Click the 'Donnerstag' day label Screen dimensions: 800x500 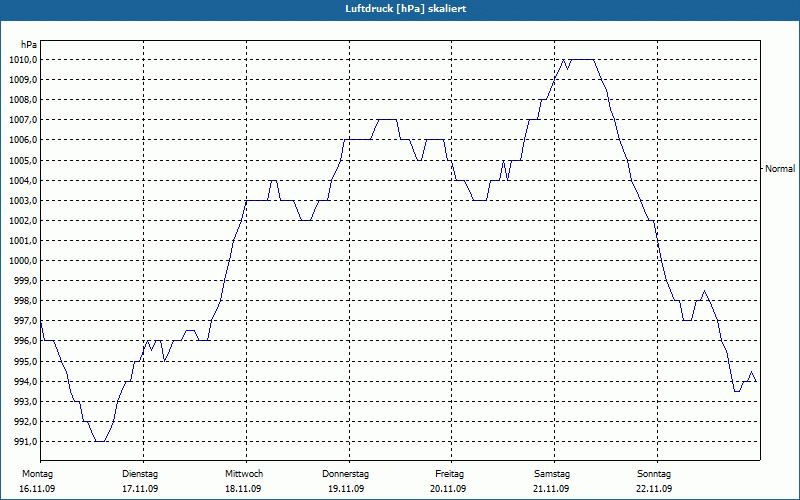[x=345, y=474]
